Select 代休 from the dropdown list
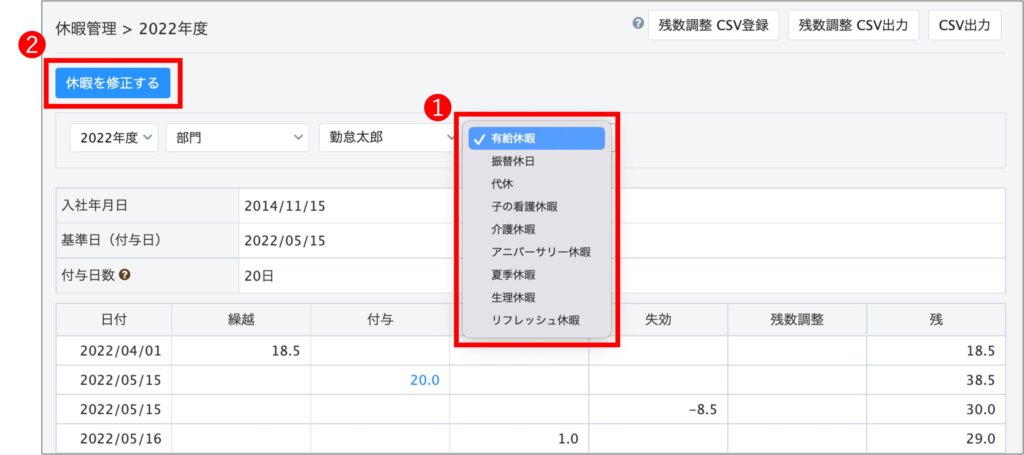 point(502,184)
